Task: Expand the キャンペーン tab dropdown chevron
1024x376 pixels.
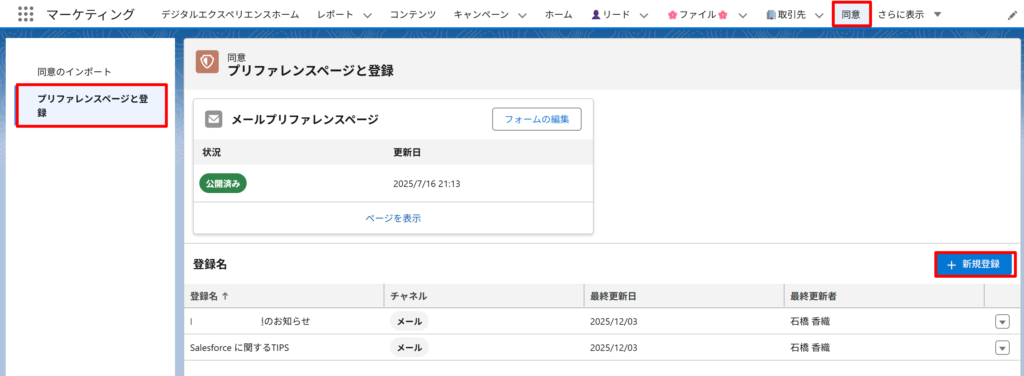Action: pyautogui.click(x=522, y=15)
